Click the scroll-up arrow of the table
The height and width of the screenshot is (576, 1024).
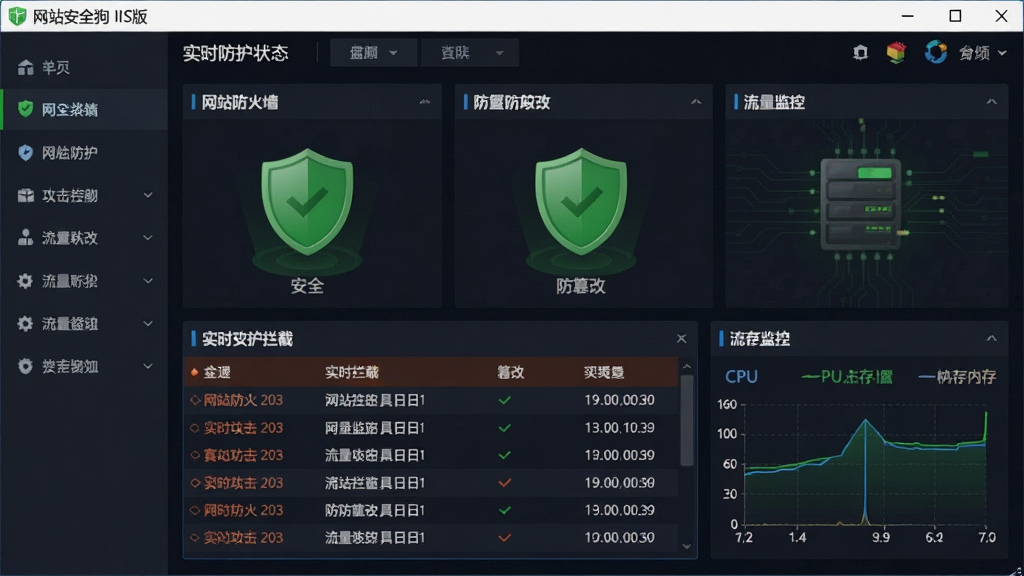click(686, 367)
